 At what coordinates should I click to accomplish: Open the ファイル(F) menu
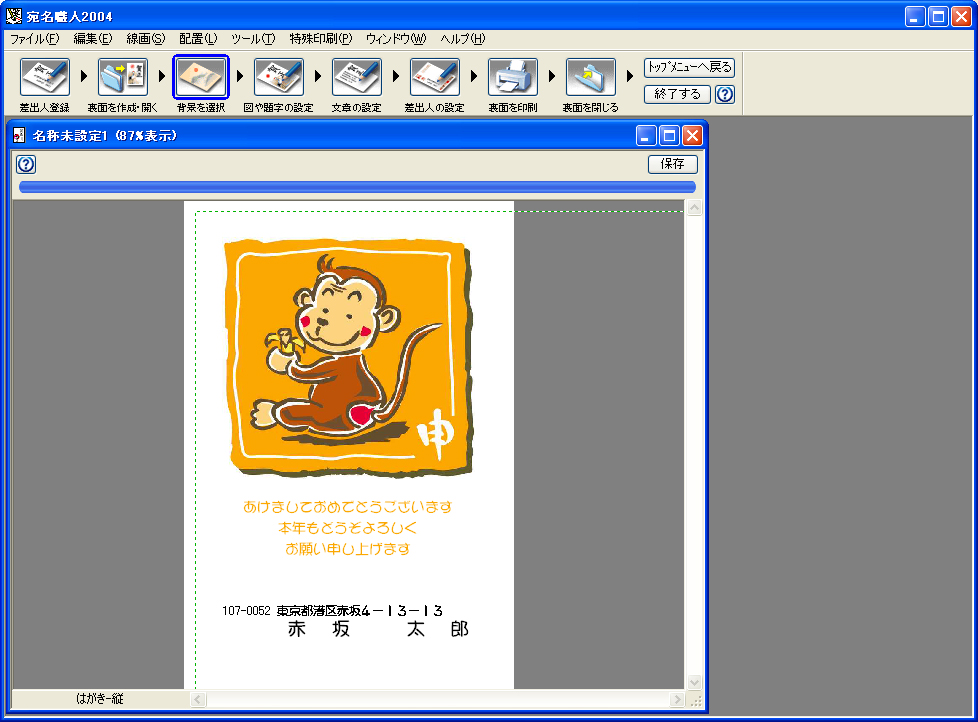(35, 39)
